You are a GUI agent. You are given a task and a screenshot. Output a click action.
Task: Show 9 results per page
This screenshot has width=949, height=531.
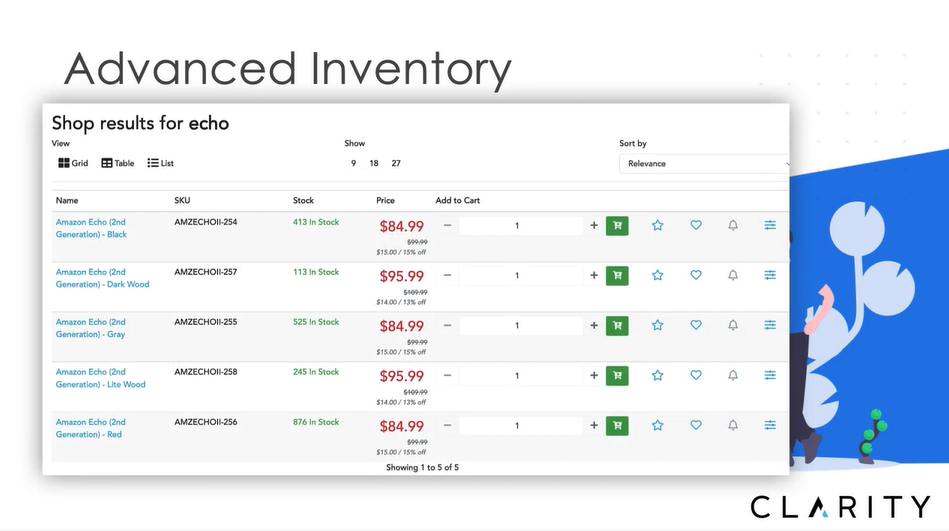tap(353, 163)
